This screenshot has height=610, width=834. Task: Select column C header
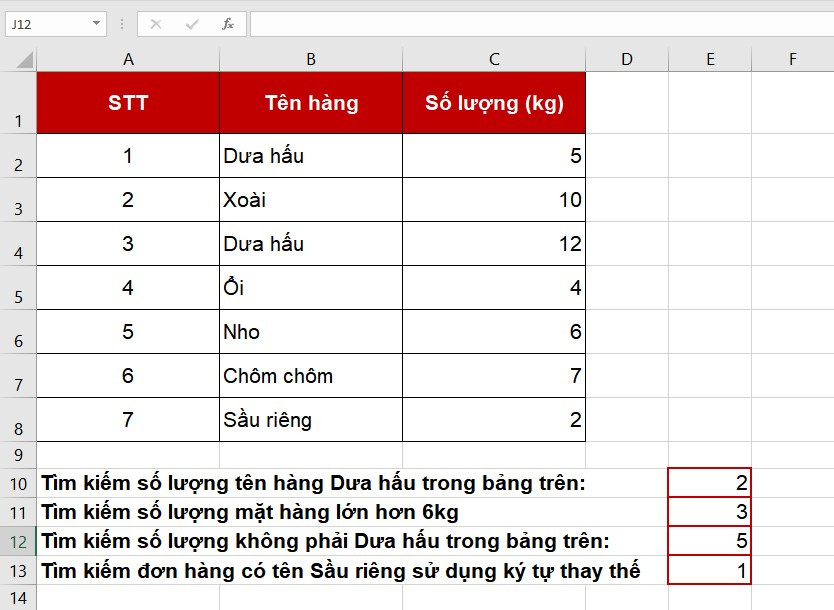tap(494, 59)
